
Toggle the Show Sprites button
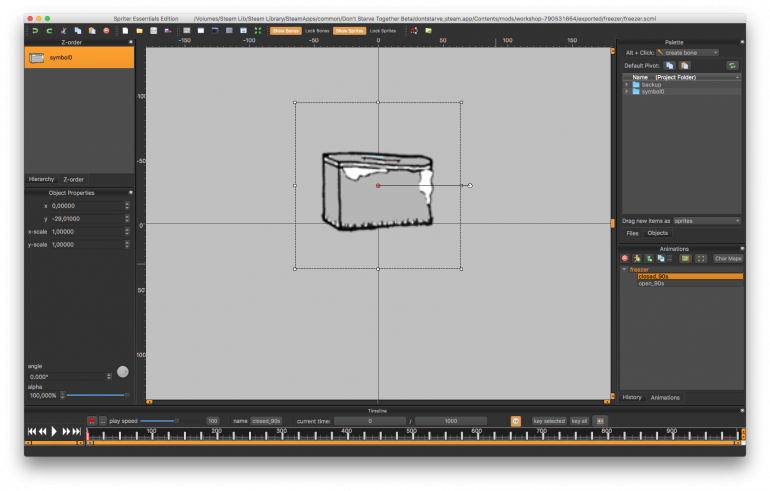pos(349,30)
